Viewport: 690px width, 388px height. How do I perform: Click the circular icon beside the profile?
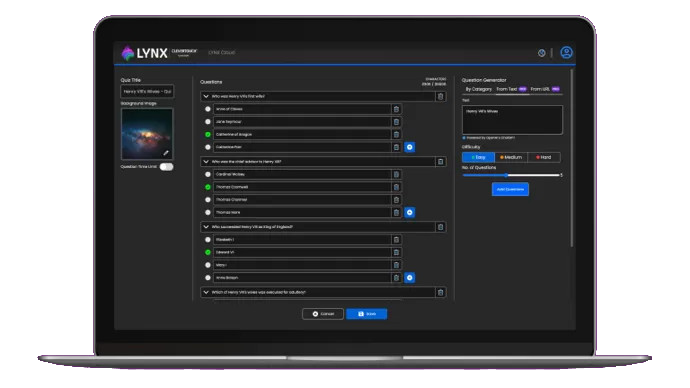(541, 53)
